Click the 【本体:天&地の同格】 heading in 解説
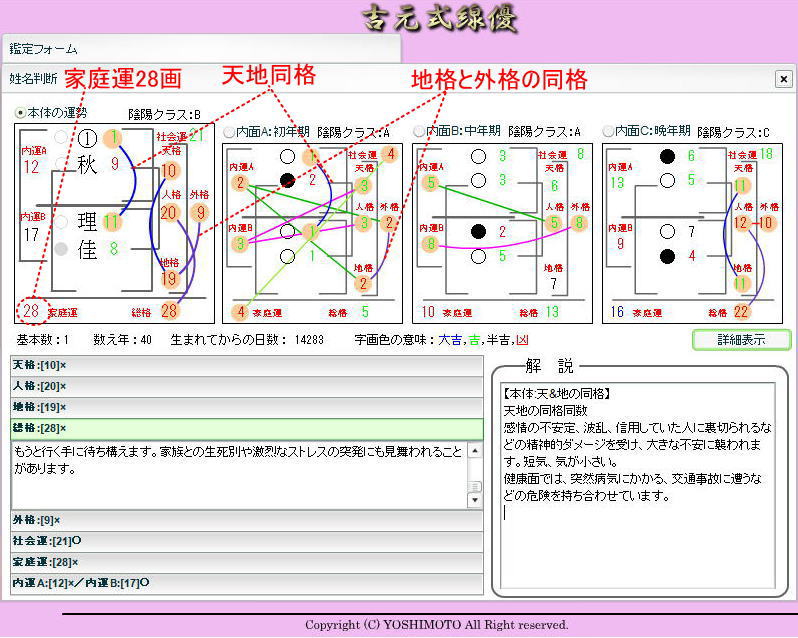The width and height of the screenshot is (798, 638). [x=557, y=394]
